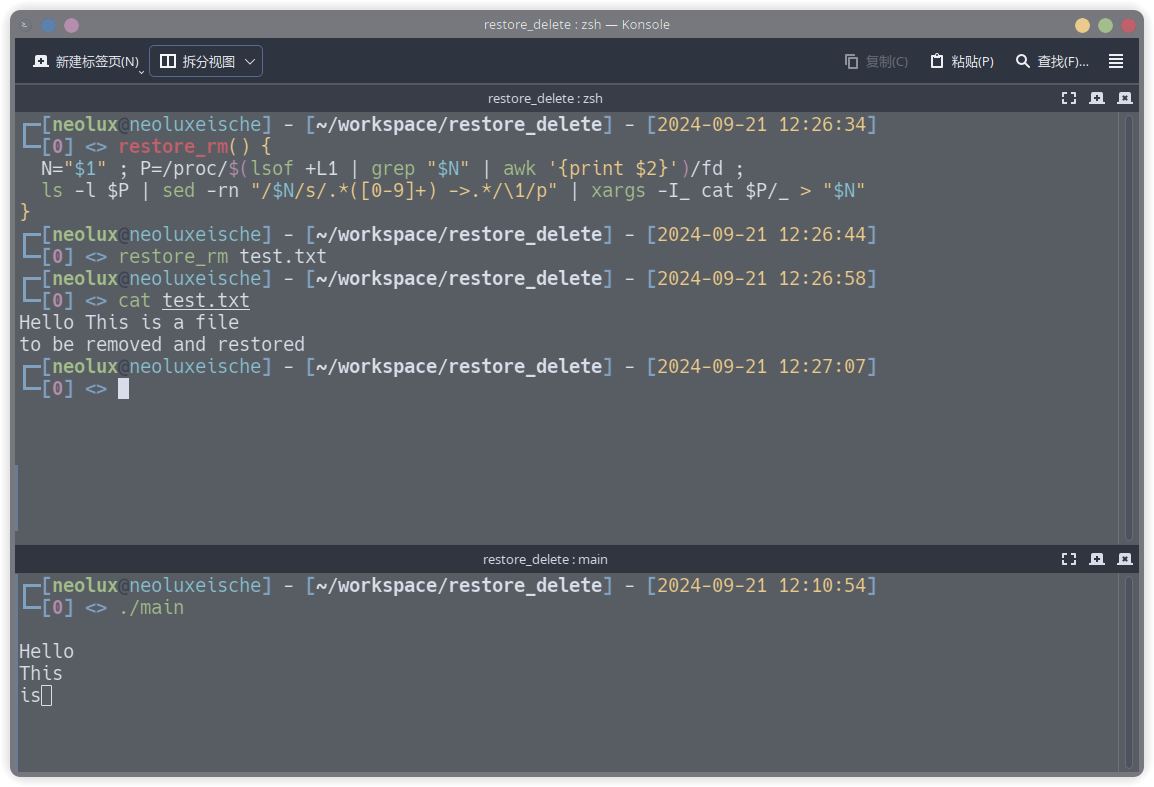This screenshot has height=787, width=1154.
Task: Open the hamburger menu in the toolbar
Action: click(1116, 62)
